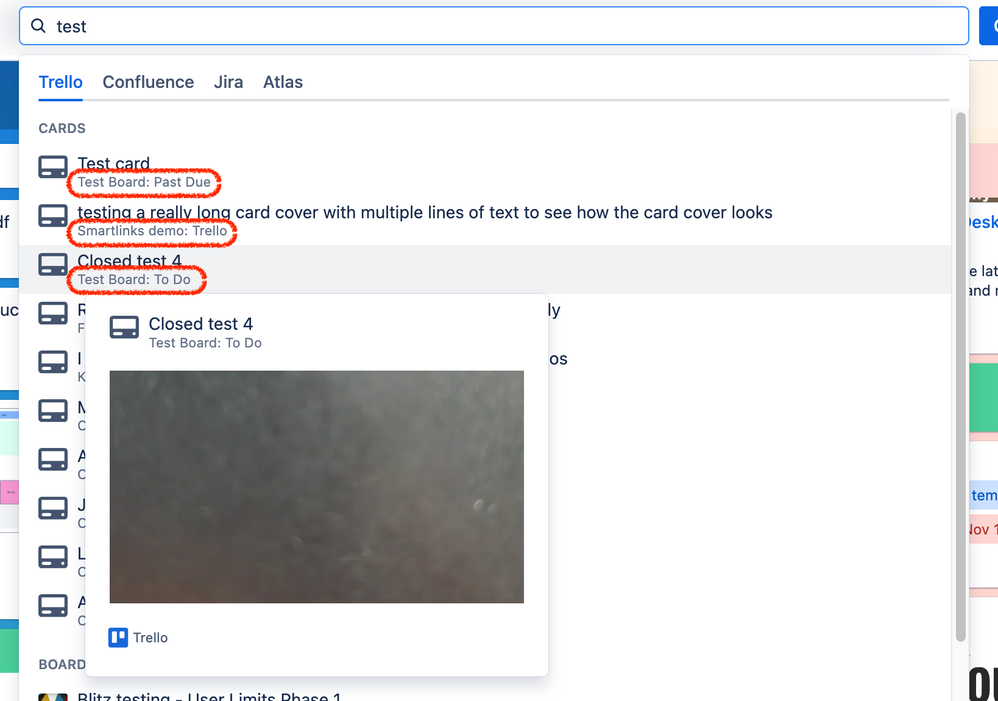Screen dimensions: 998x701
Task: Click card icon of row starting with M
Action: click(53, 411)
